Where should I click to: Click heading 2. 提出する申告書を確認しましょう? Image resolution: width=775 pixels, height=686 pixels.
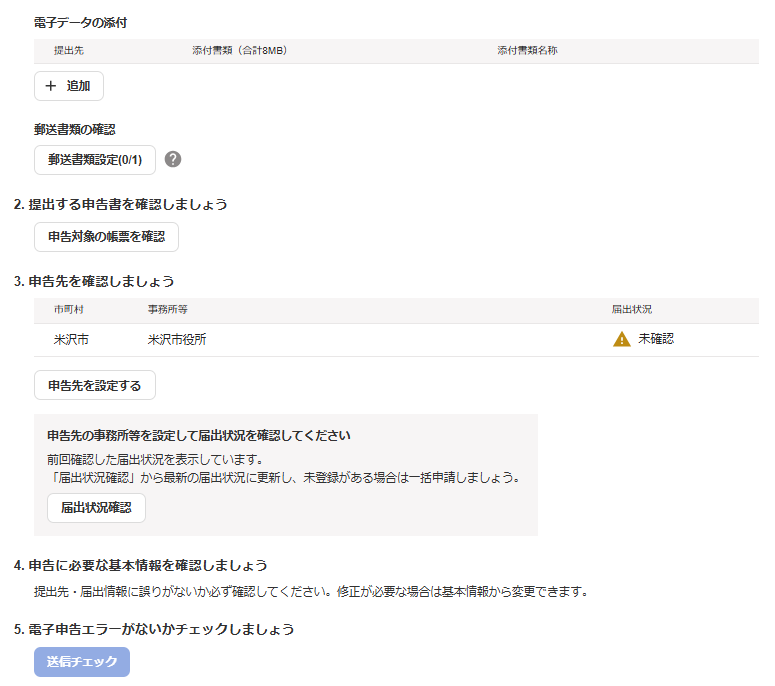[121, 204]
